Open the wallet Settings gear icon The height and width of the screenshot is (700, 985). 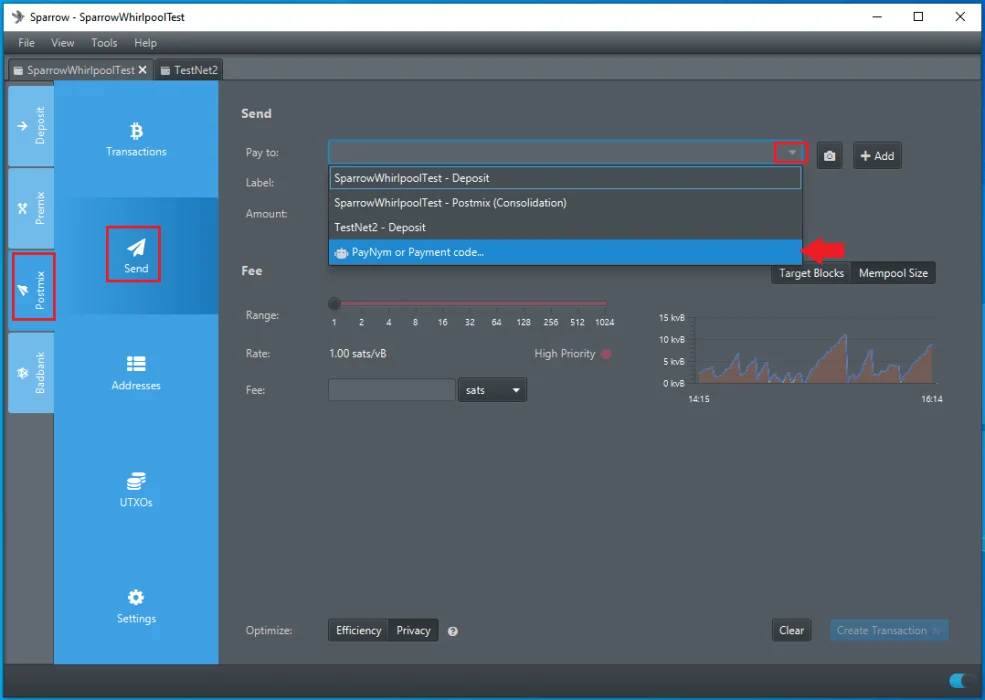pos(136,598)
